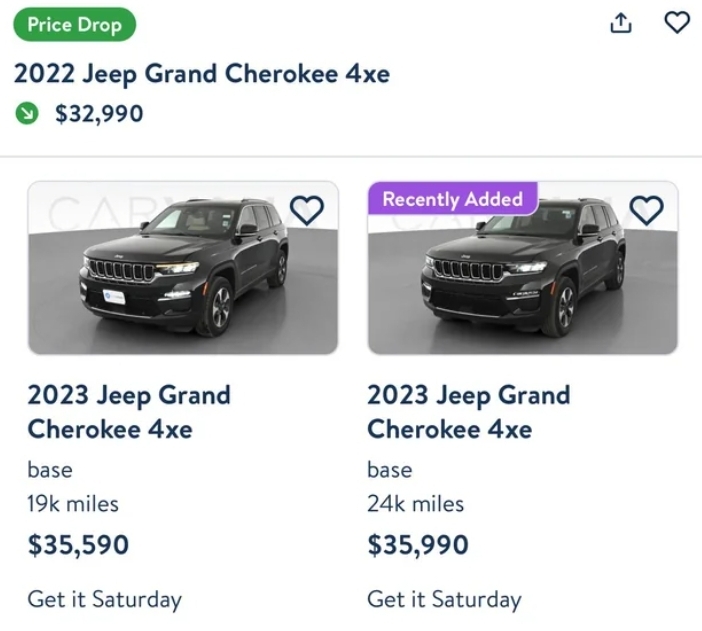Click the $32,990 price
Viewport: 702px width, 631px height.
click(98, 114)
